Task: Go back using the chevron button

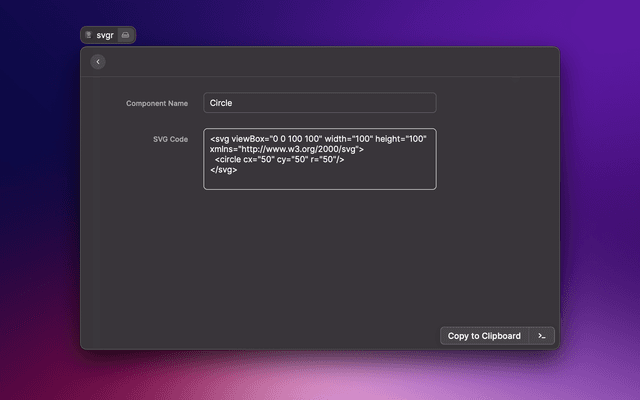Action: point(97,62)
